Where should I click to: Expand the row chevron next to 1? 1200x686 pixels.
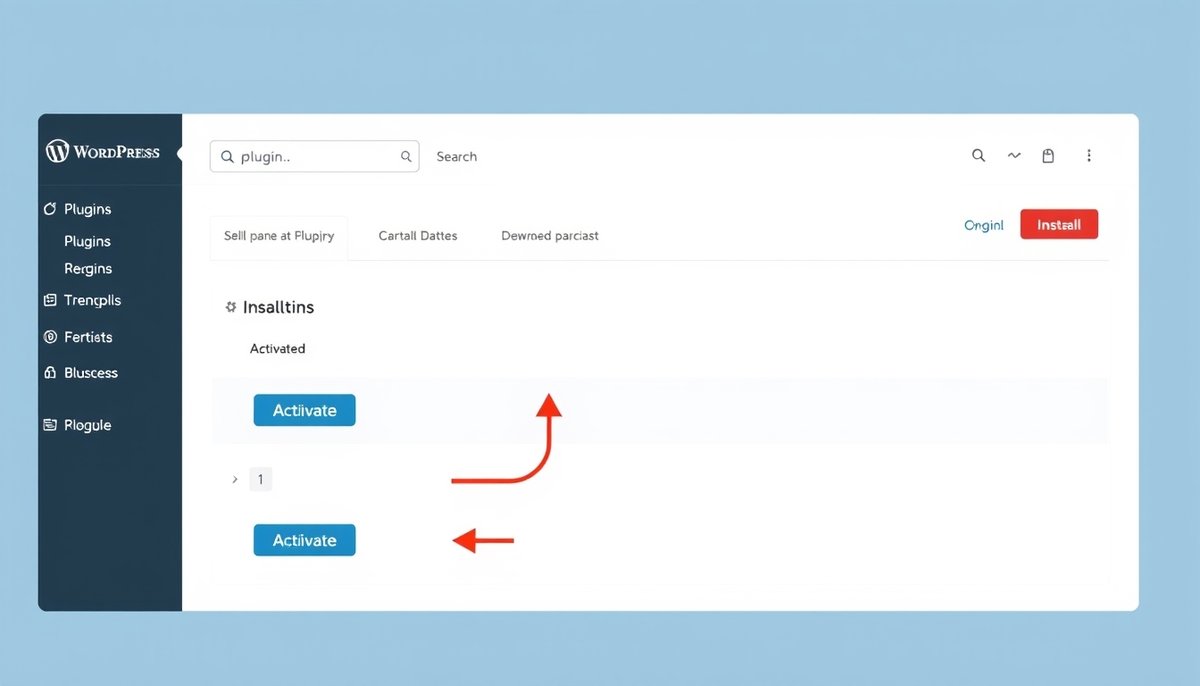[x=235, y=480]
